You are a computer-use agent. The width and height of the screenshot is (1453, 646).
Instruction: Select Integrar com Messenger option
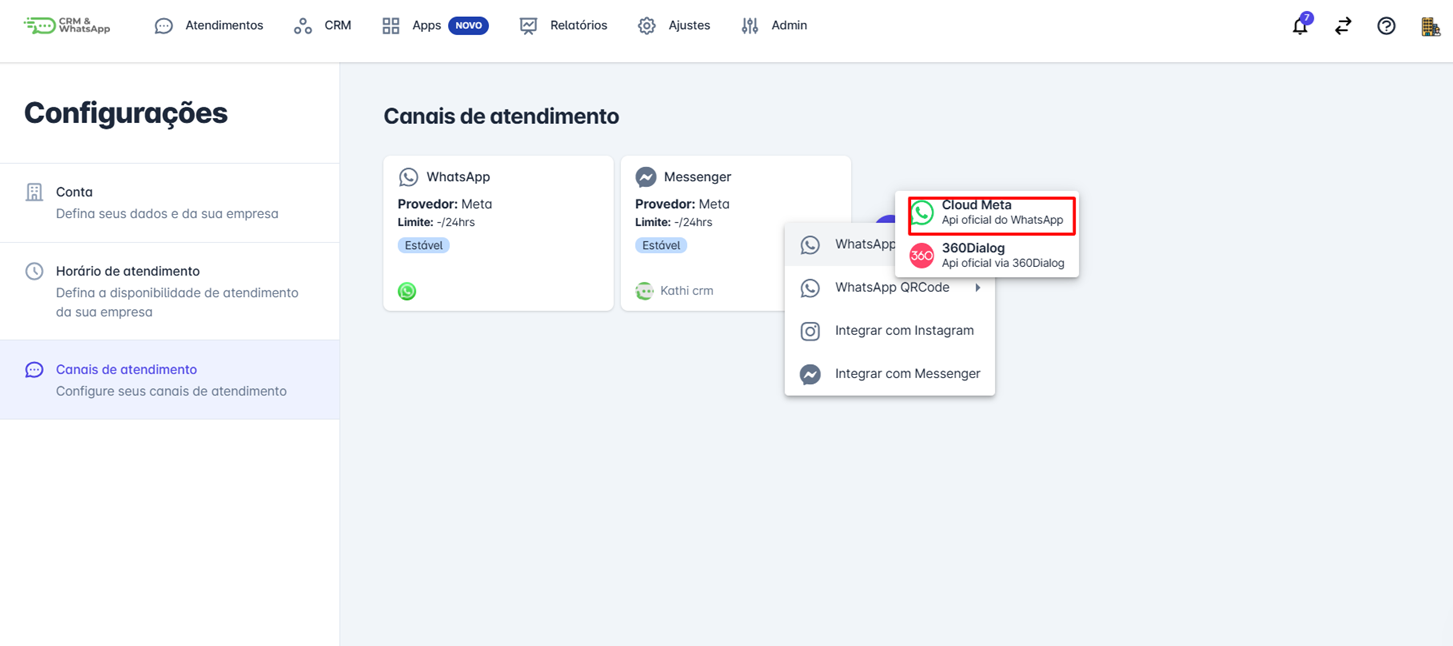[906, 373]
